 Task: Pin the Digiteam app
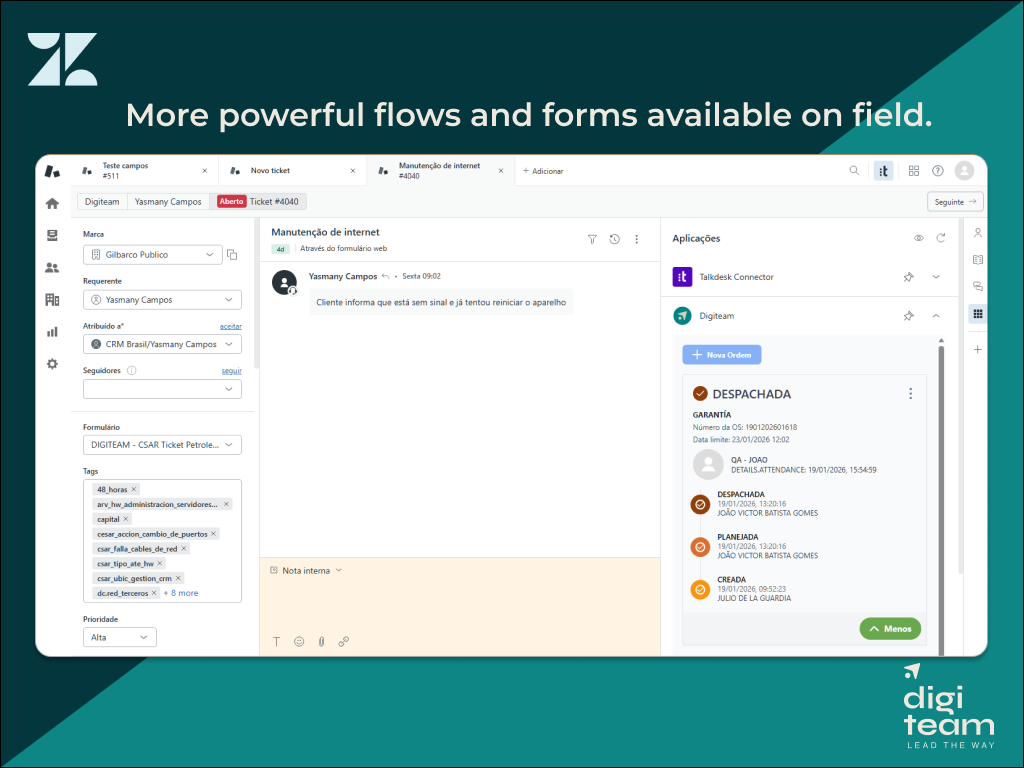click(908, 316)
